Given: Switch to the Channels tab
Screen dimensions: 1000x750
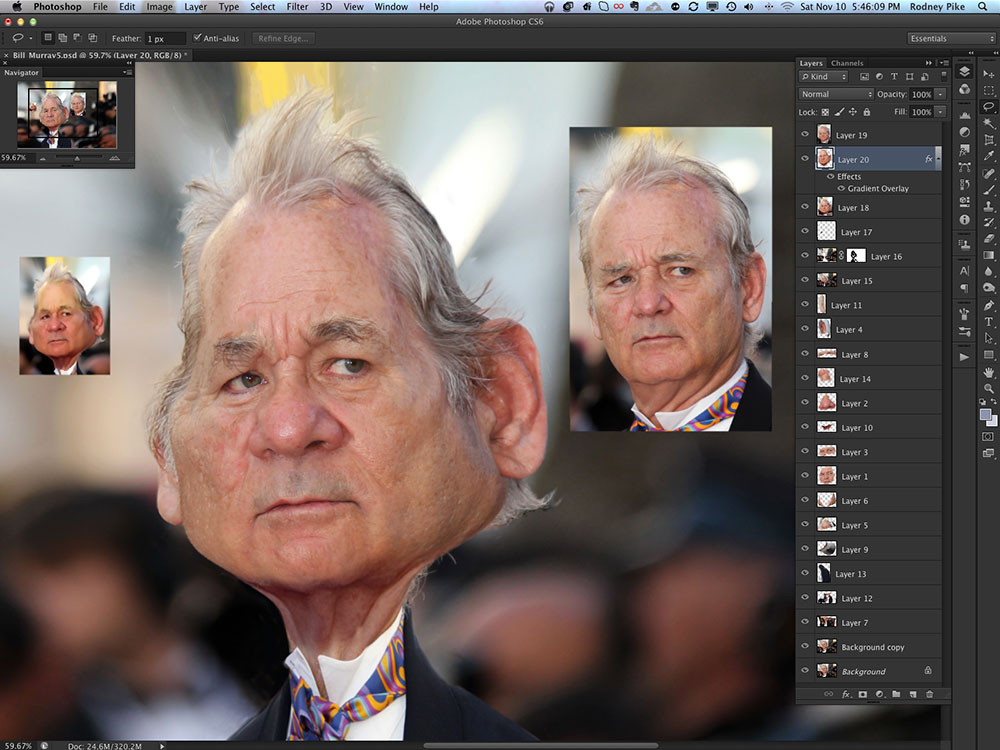Looking at the screenshot, I should point(847,62).
